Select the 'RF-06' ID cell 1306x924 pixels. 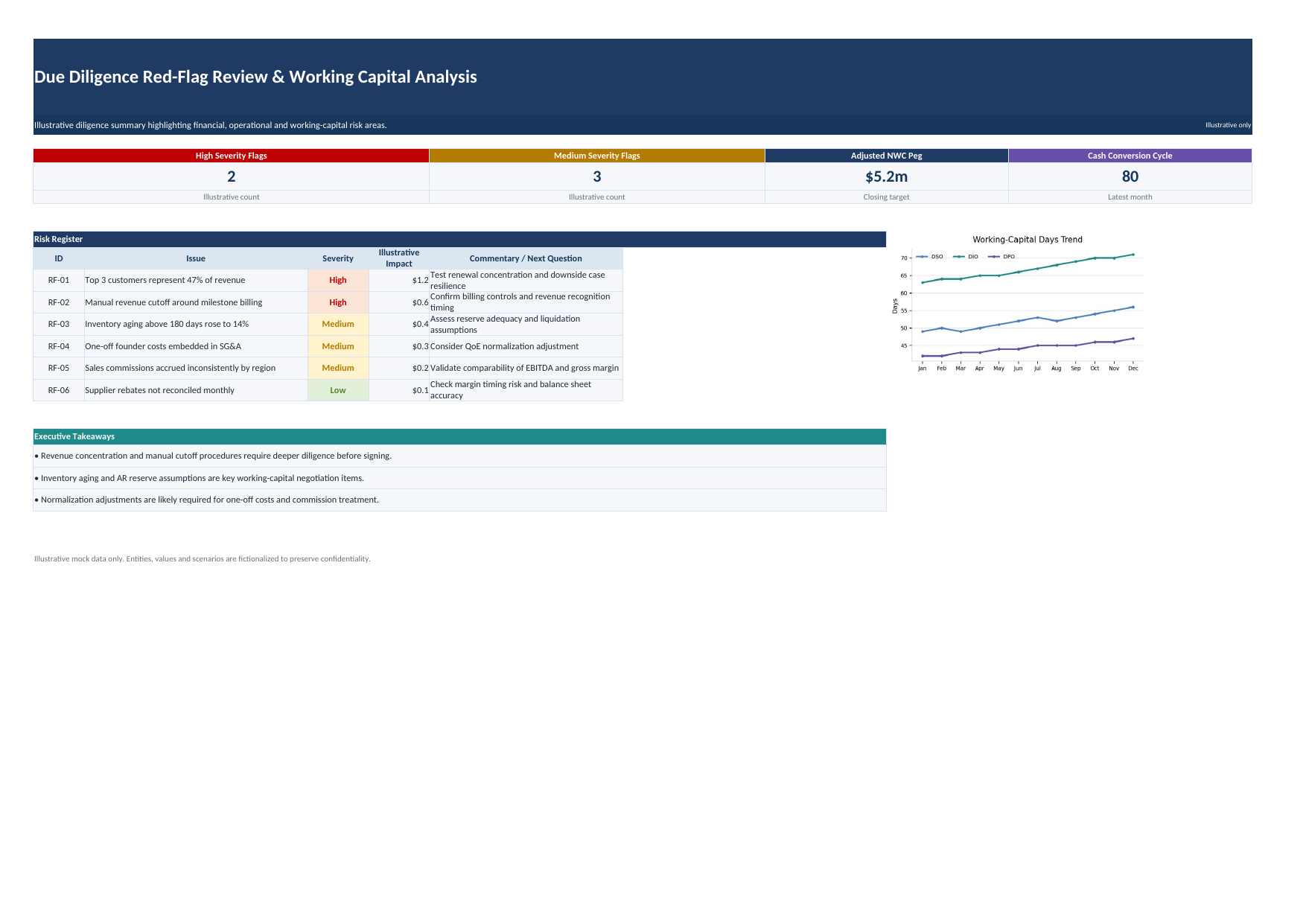coord(59,390)
